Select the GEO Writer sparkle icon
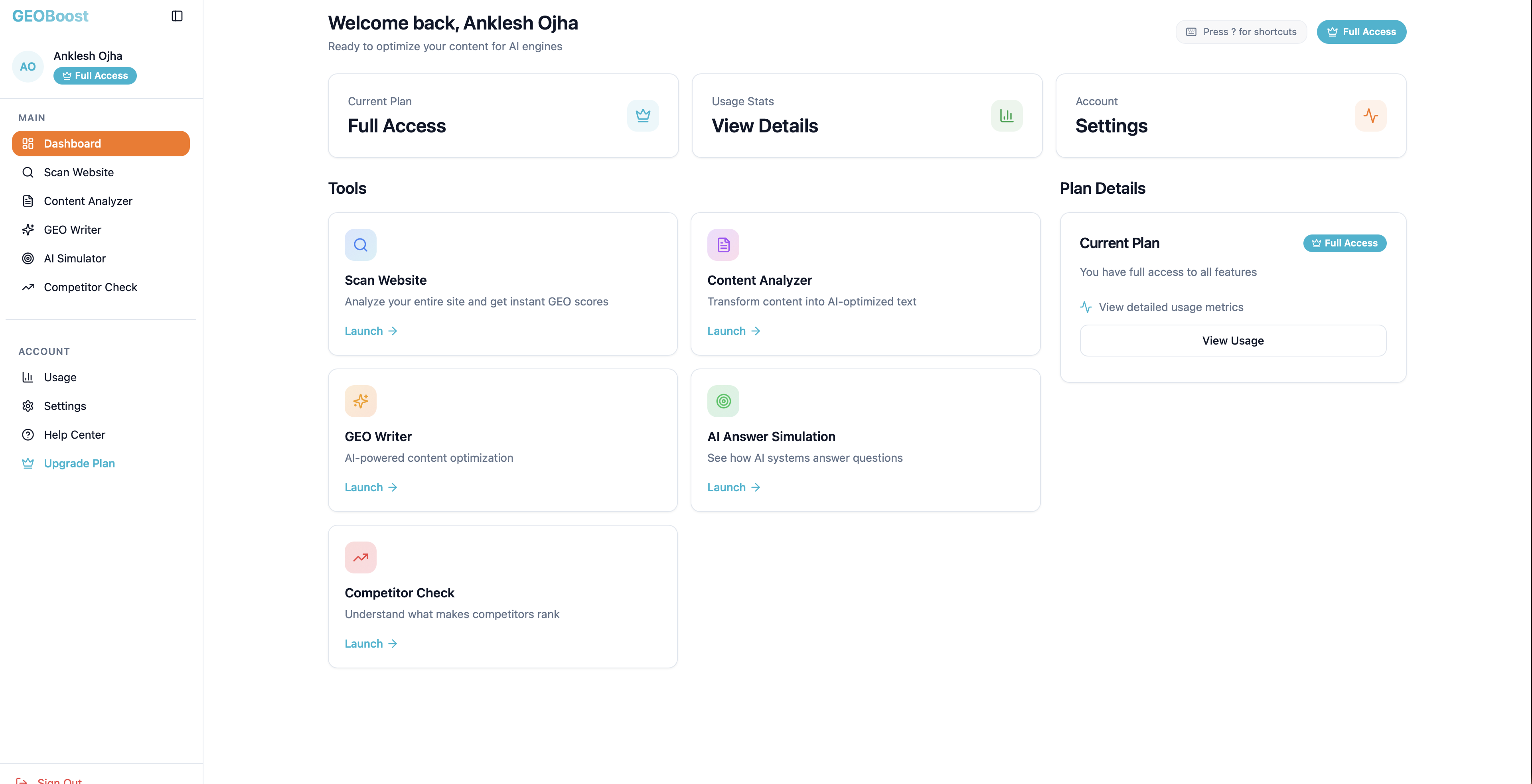1532x784 pixels. point(360,401)
